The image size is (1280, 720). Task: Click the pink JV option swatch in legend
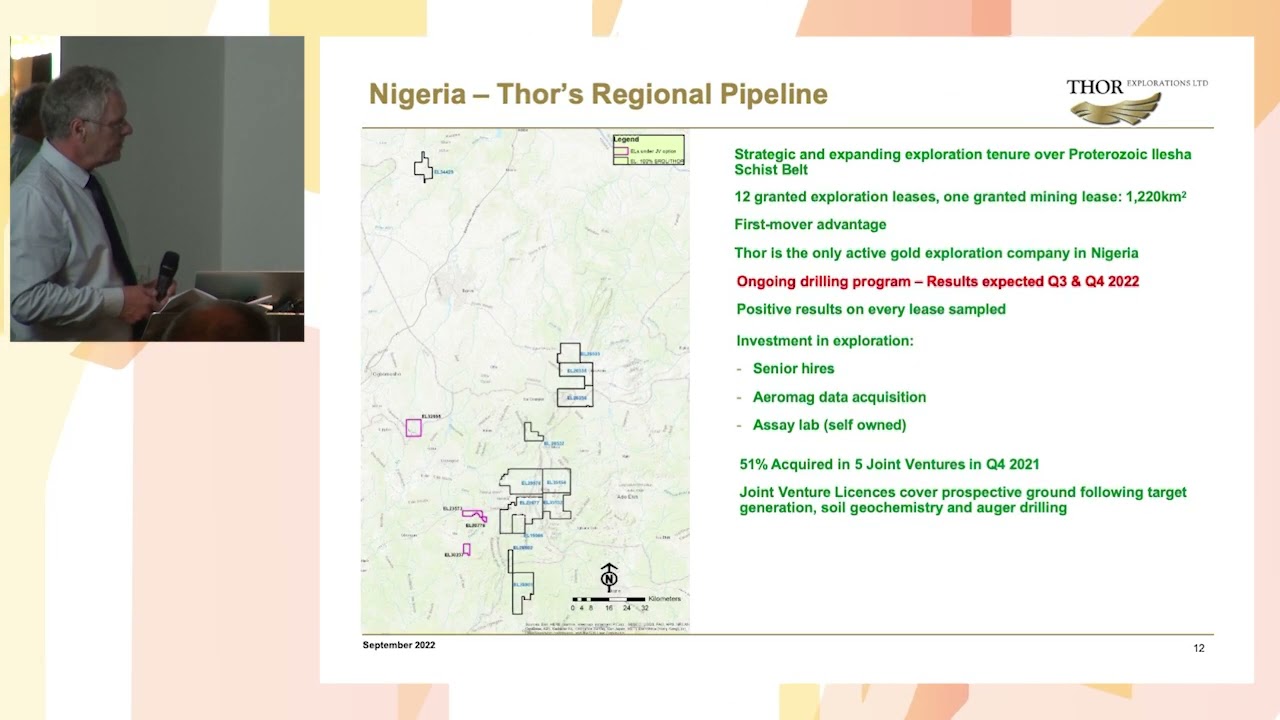pyautogui.click(x=620, y=150)
